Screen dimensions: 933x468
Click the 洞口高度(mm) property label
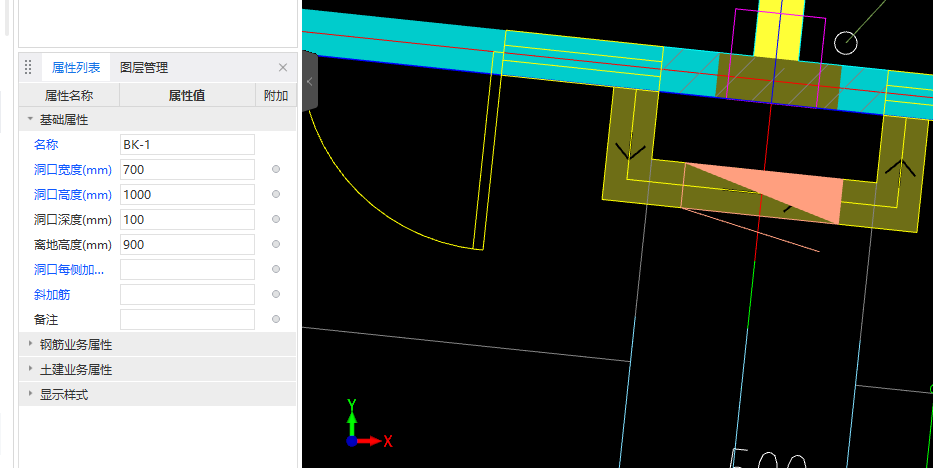tap(73, 194)
